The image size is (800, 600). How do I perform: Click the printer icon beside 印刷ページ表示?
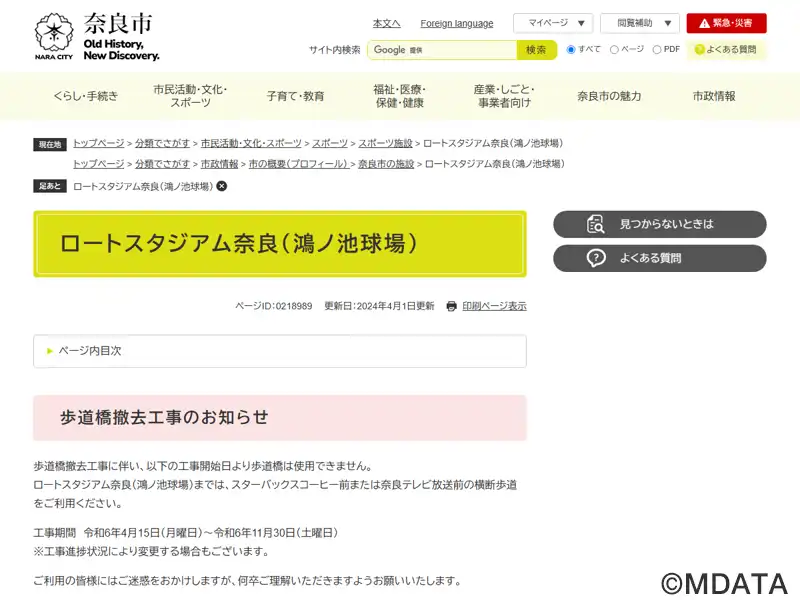point(452,306)
